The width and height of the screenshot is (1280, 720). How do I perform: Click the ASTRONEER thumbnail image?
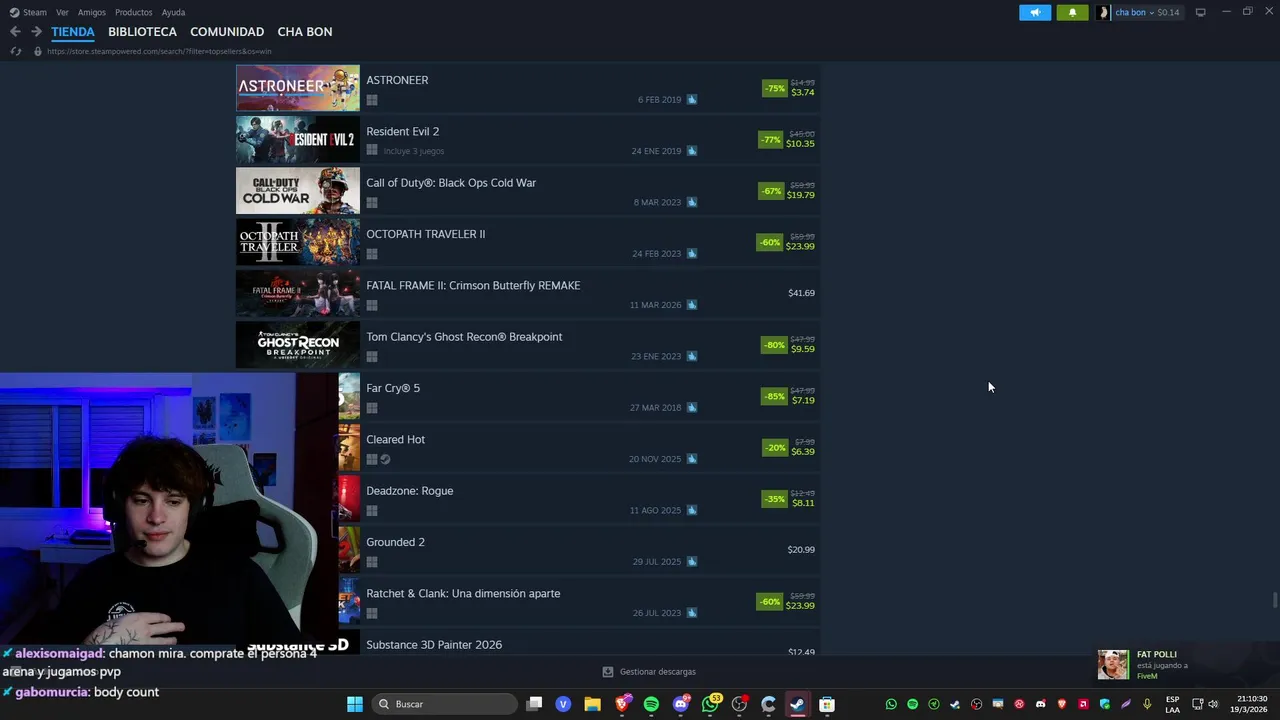(x=297, y=88)
